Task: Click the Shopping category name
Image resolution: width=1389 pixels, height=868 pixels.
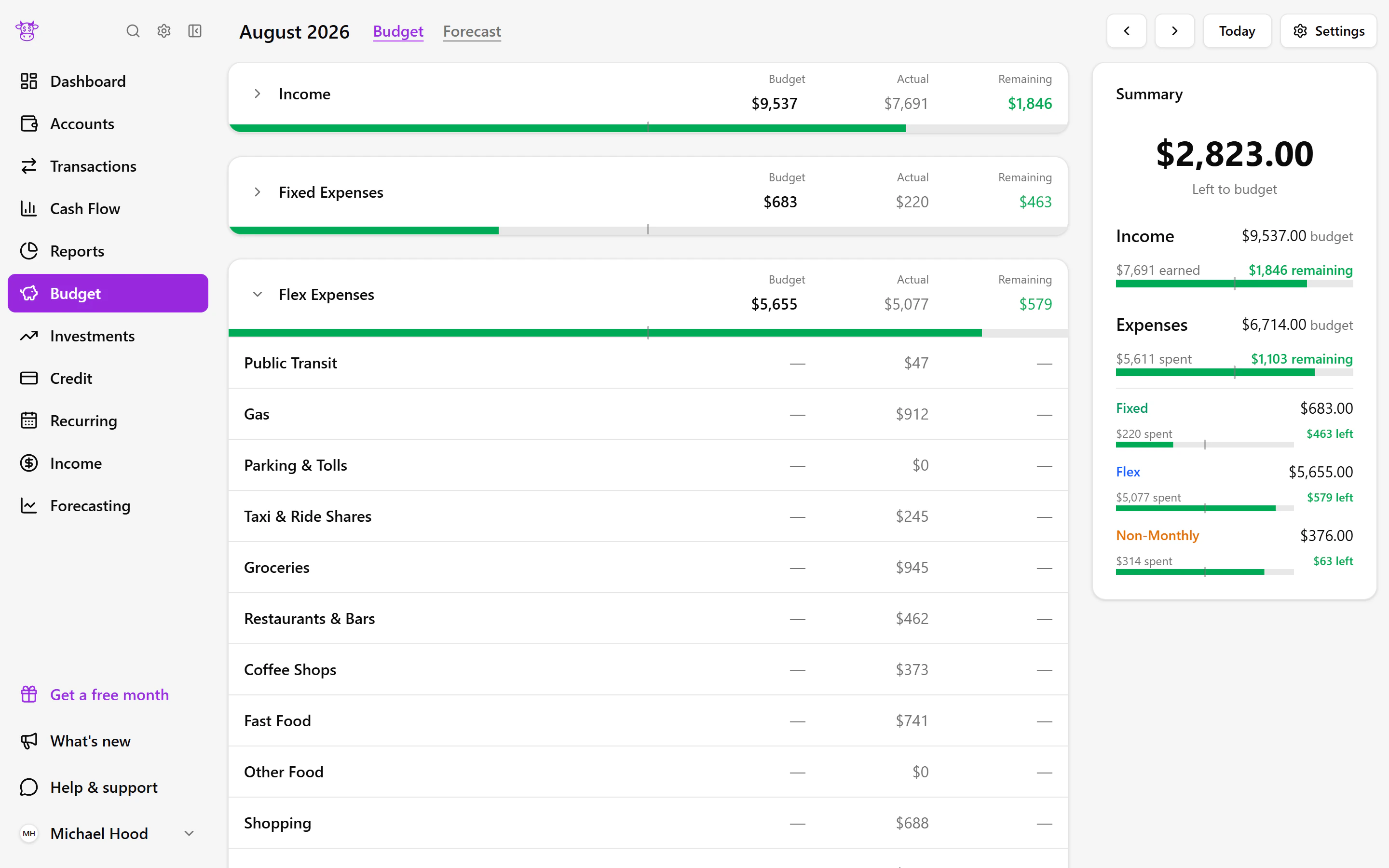Action: (x=277, y=823)
